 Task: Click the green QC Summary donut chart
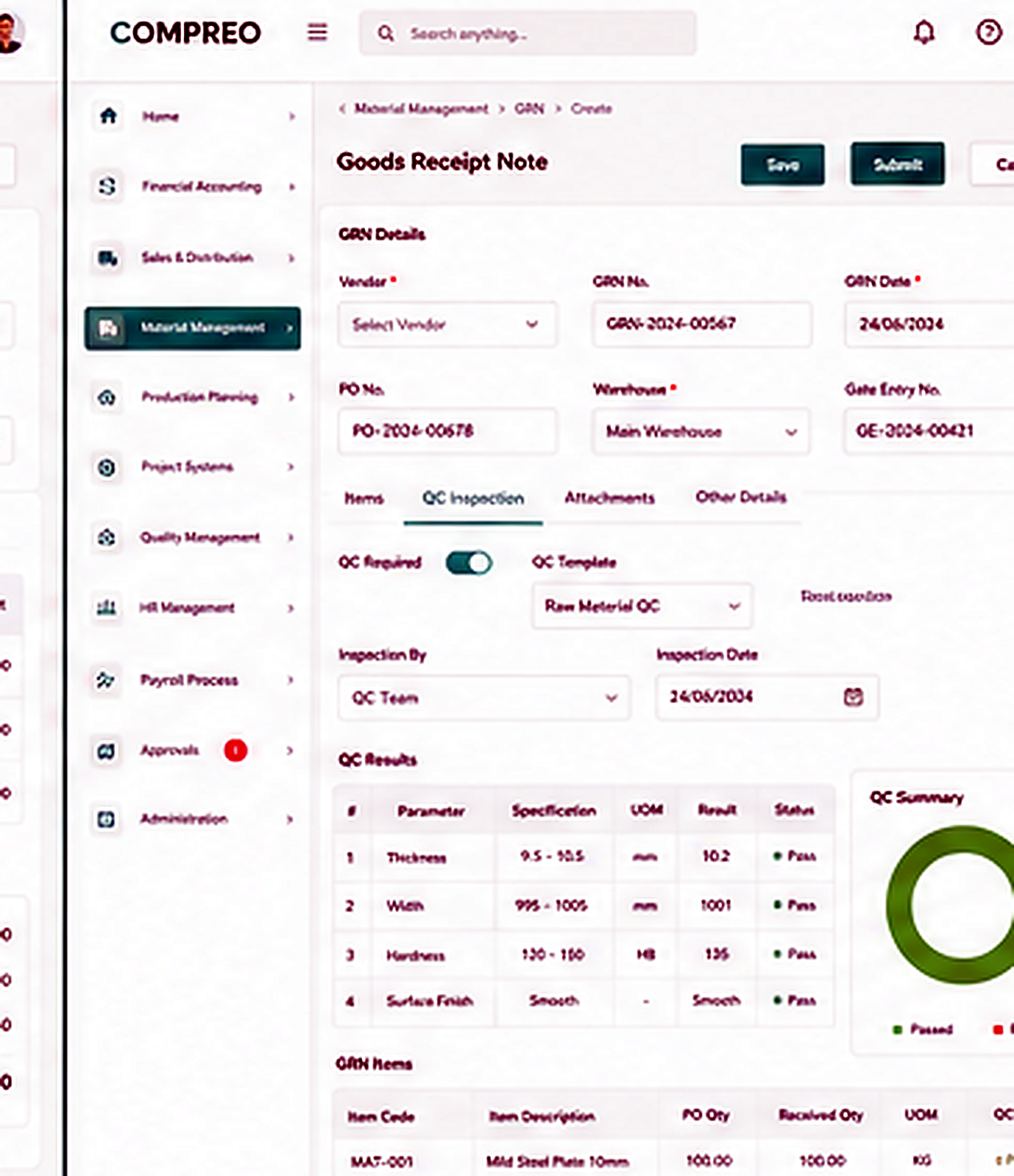point(950,904)
